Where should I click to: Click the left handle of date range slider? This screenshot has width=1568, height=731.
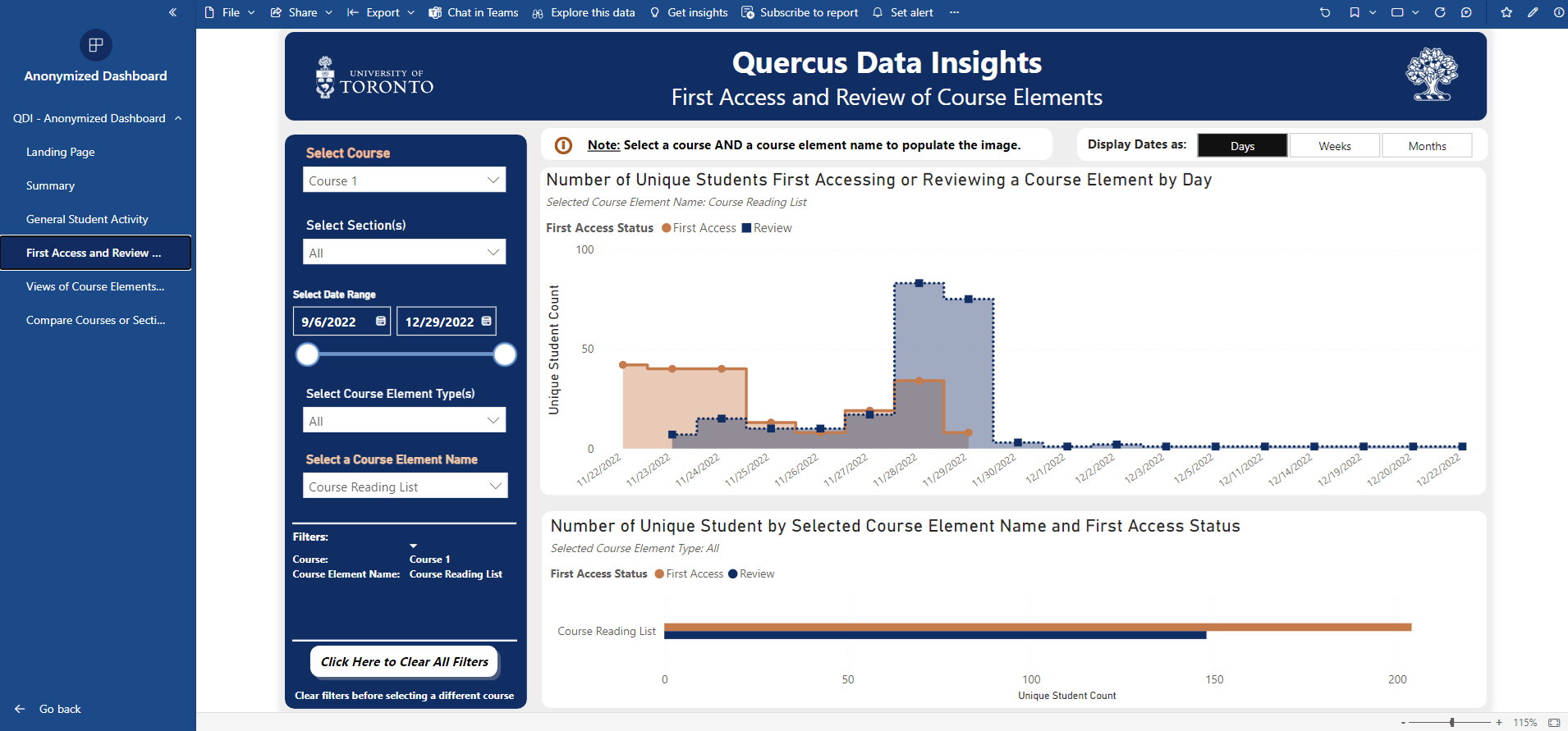point(307,354)
